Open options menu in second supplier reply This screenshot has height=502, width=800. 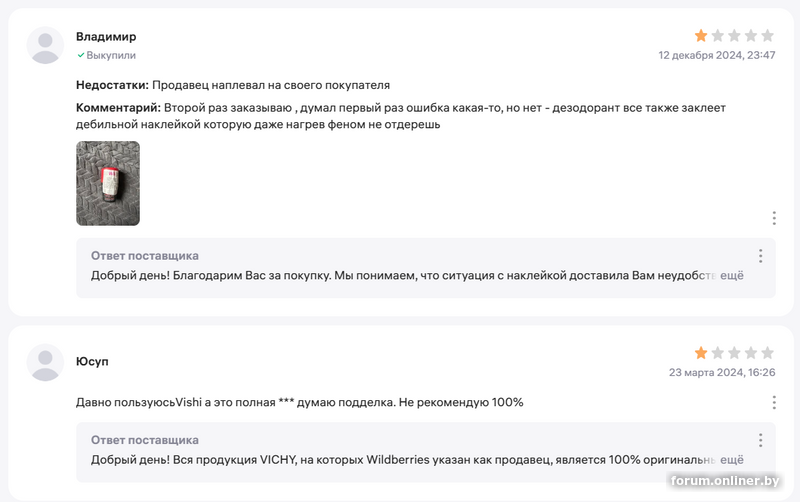(x=760, y=440)
